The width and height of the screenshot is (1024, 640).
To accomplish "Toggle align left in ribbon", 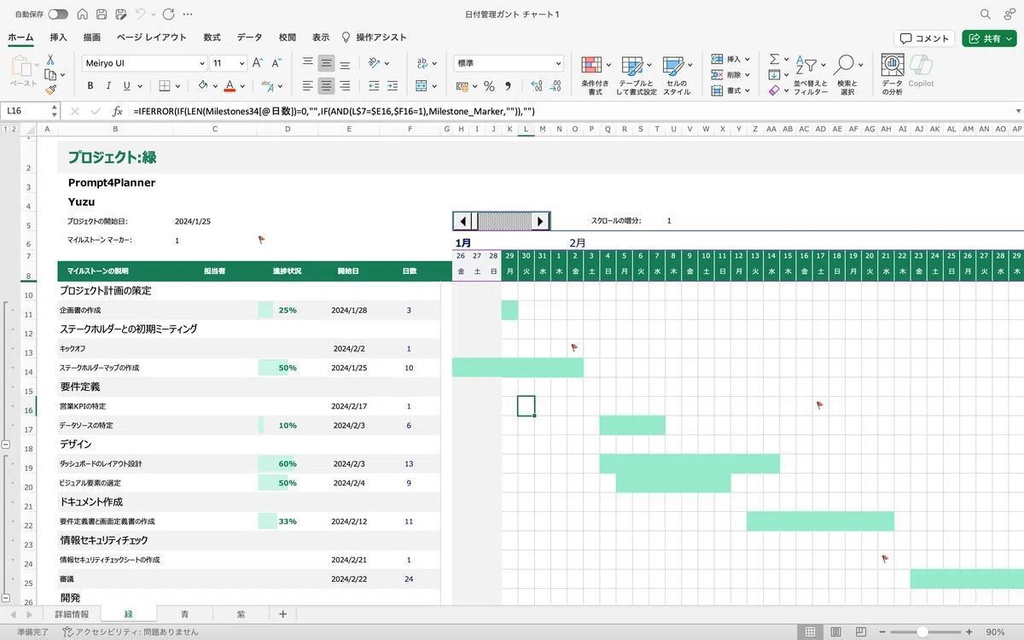I will (x=308, y=86).
